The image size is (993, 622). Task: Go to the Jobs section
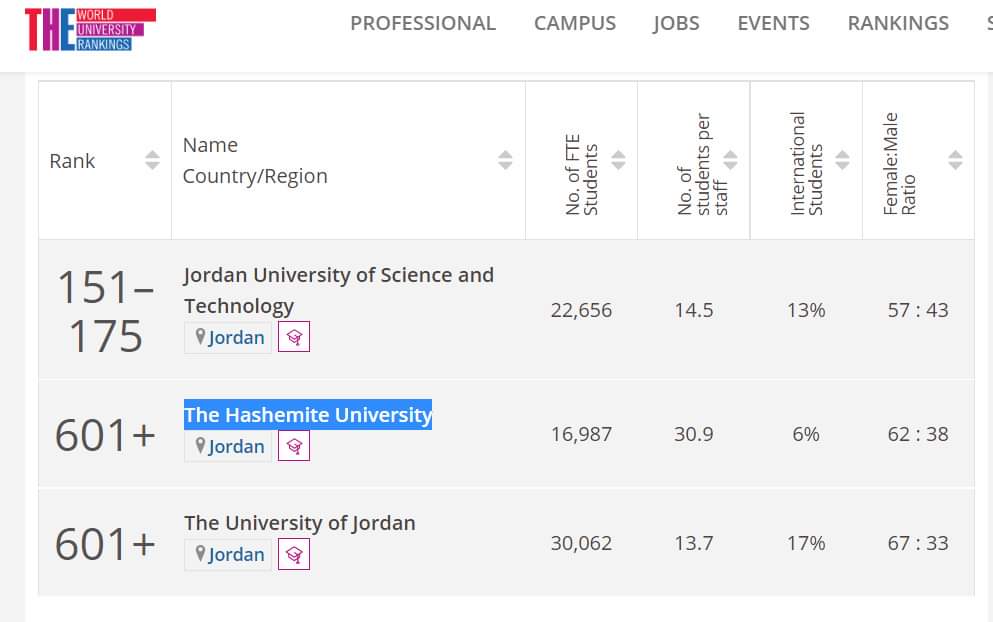[x=676, y=23]
